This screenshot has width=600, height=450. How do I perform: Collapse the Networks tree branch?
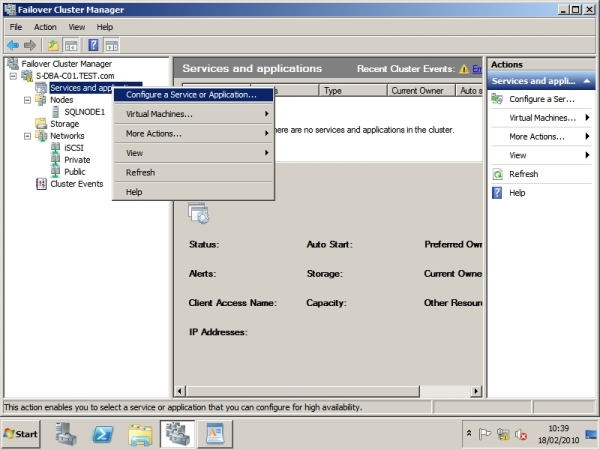(27, 136)
